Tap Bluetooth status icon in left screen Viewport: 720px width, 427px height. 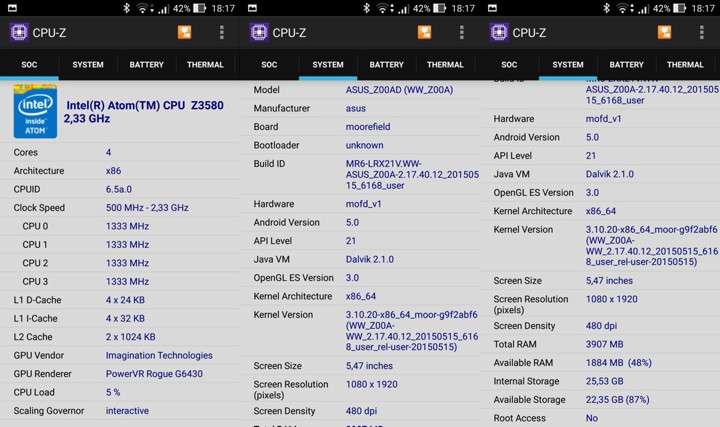[126, 8]
